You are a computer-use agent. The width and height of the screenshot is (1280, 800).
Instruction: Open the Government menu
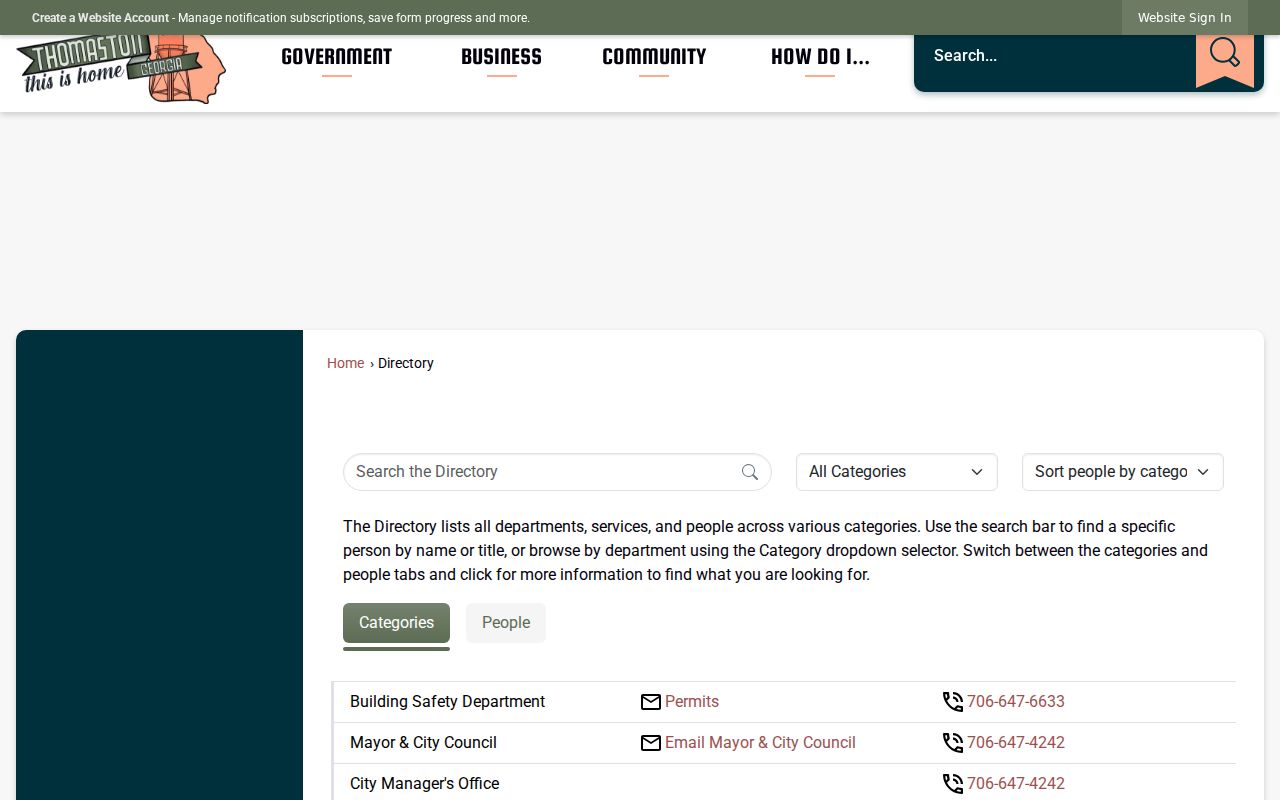pos(337,57)
